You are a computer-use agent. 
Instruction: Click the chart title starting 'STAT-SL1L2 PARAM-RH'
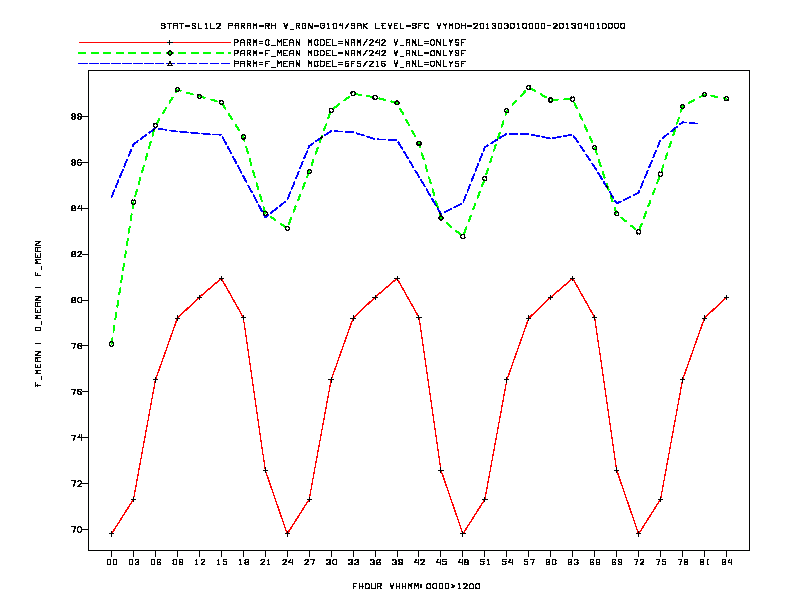392,26
